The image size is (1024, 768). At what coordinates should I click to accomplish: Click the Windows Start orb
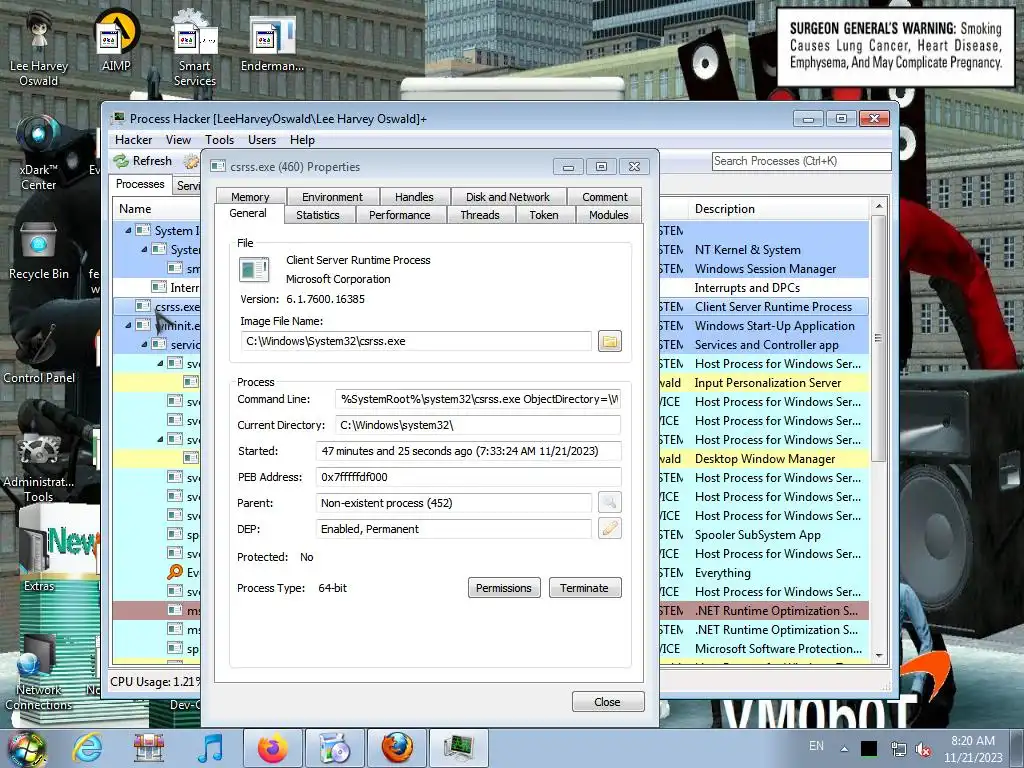coord(26,748)
